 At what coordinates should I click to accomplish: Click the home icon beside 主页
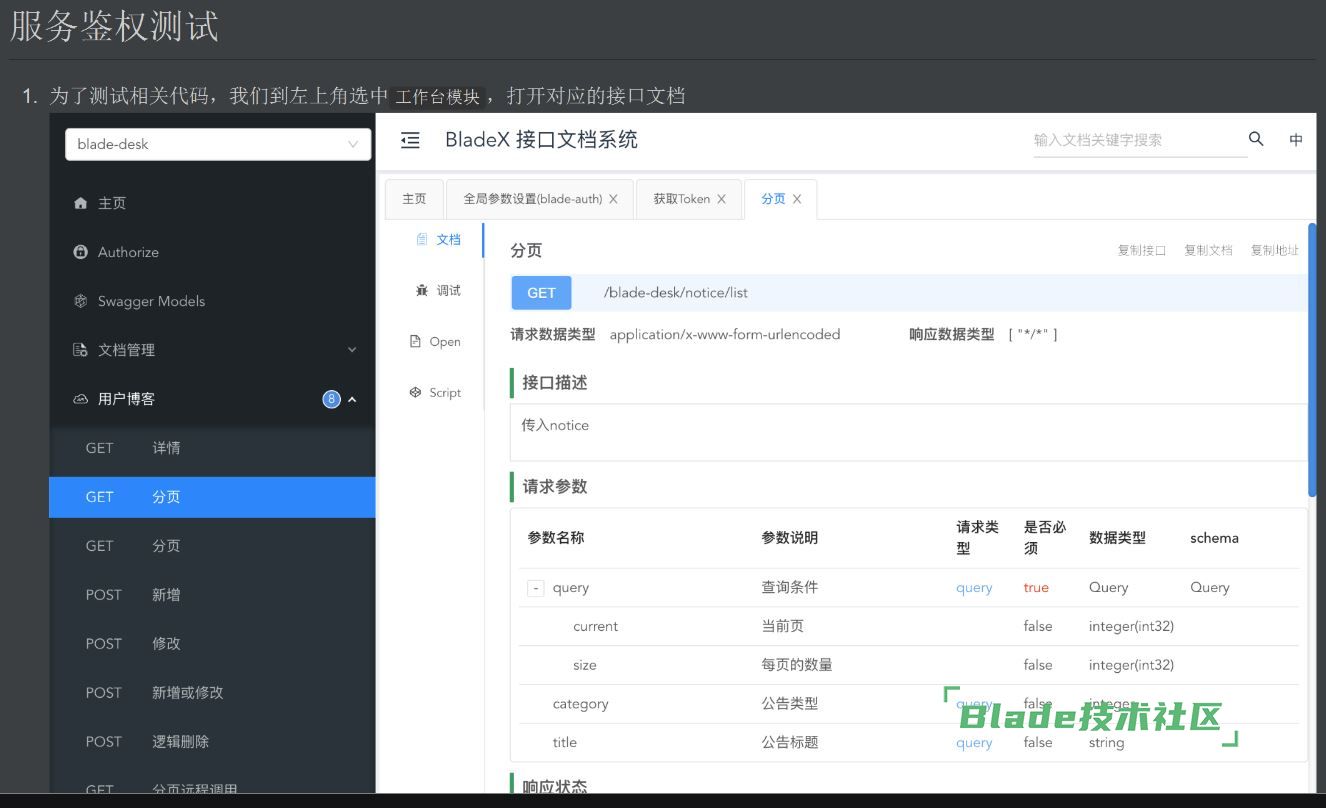click(81, 203)
